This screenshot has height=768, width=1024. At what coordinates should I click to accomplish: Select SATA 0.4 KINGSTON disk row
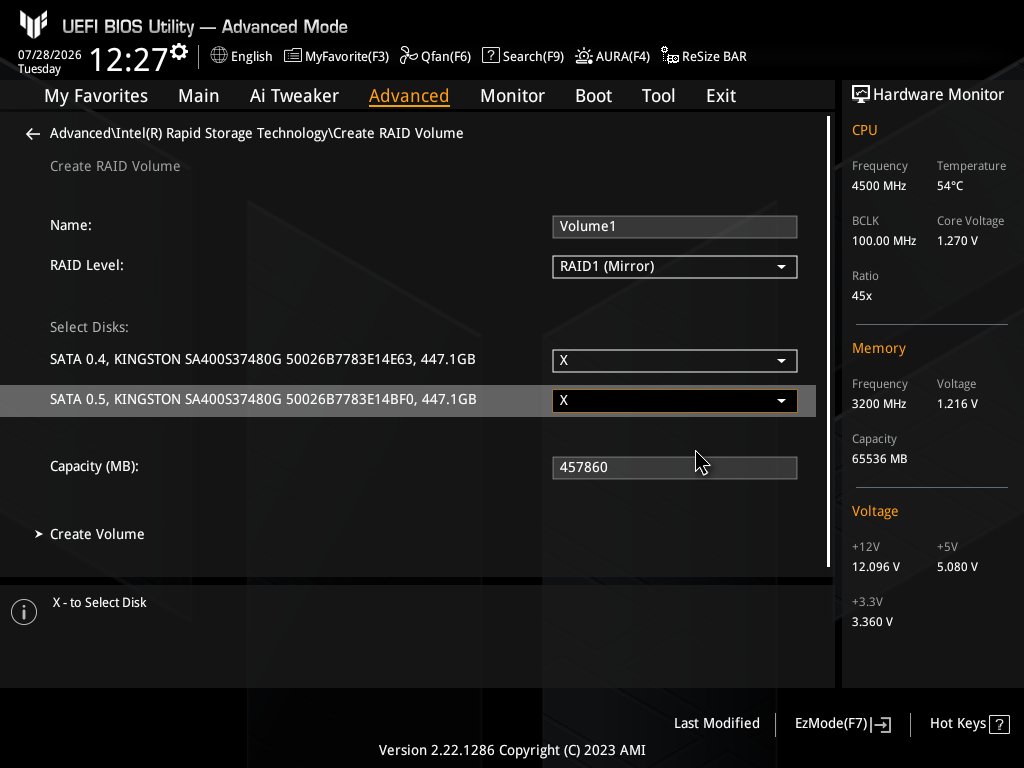point(263,360)
